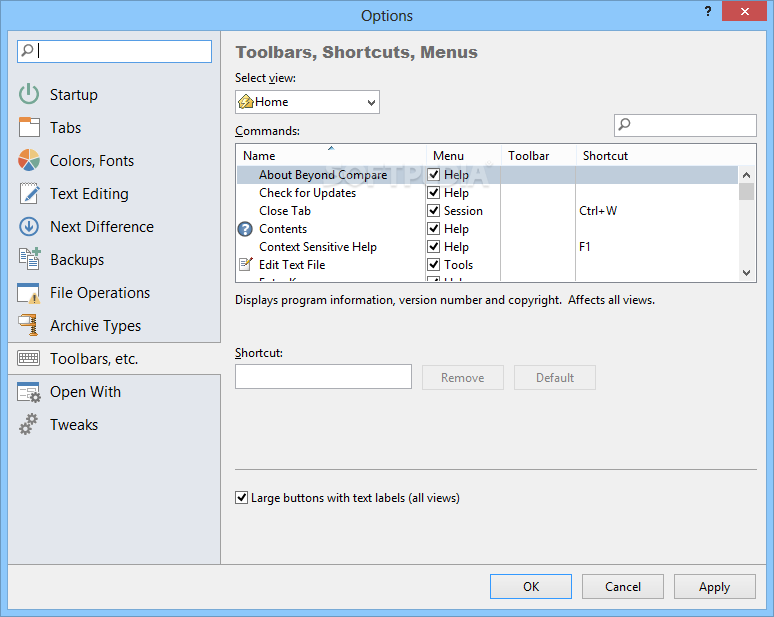Uncheck Large buttons with text labels

click(241, 498)
